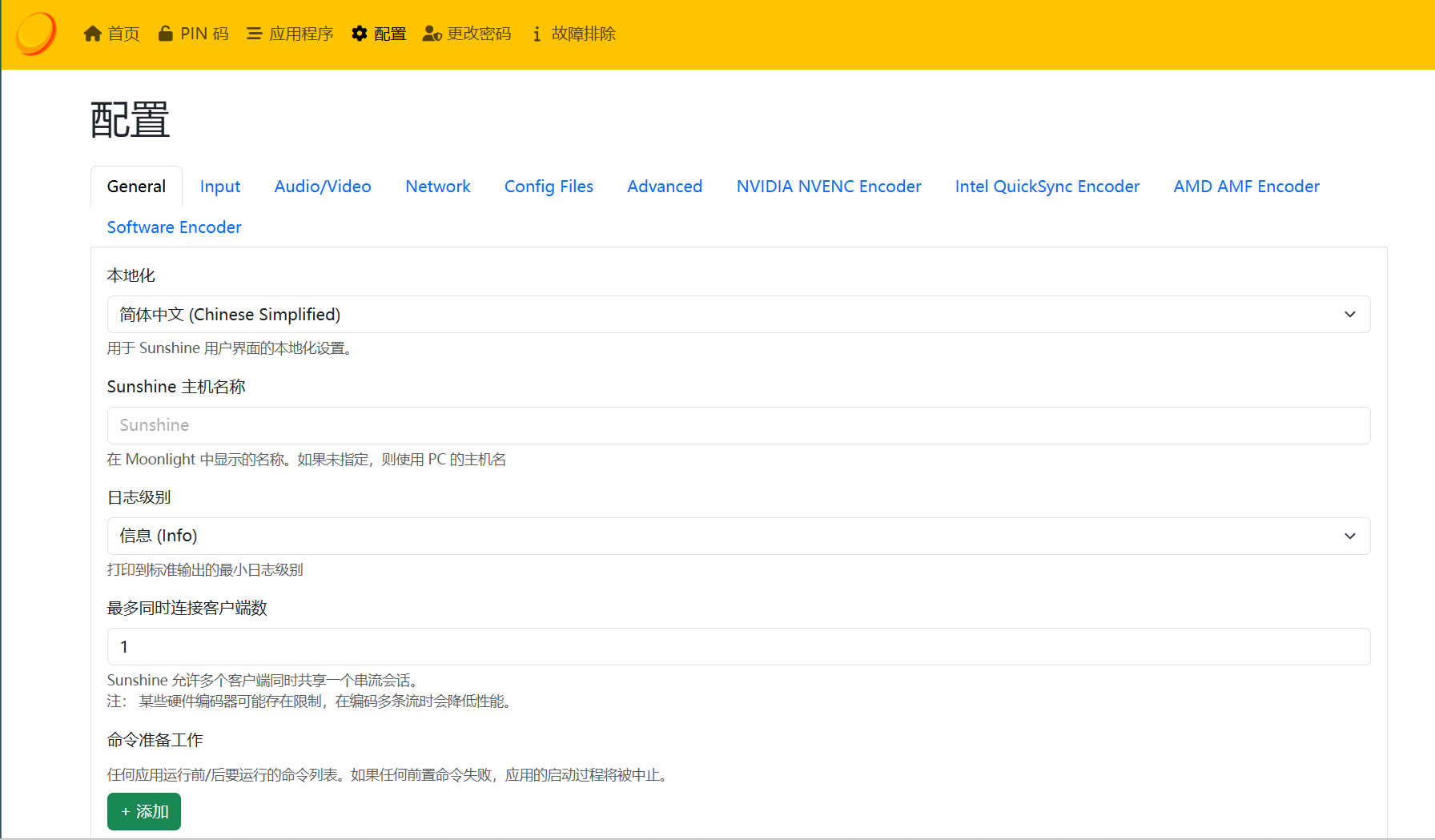The image size is (1435, 840).
Task: Click the home icon in navbar
Action: click(x=93, y=34)
